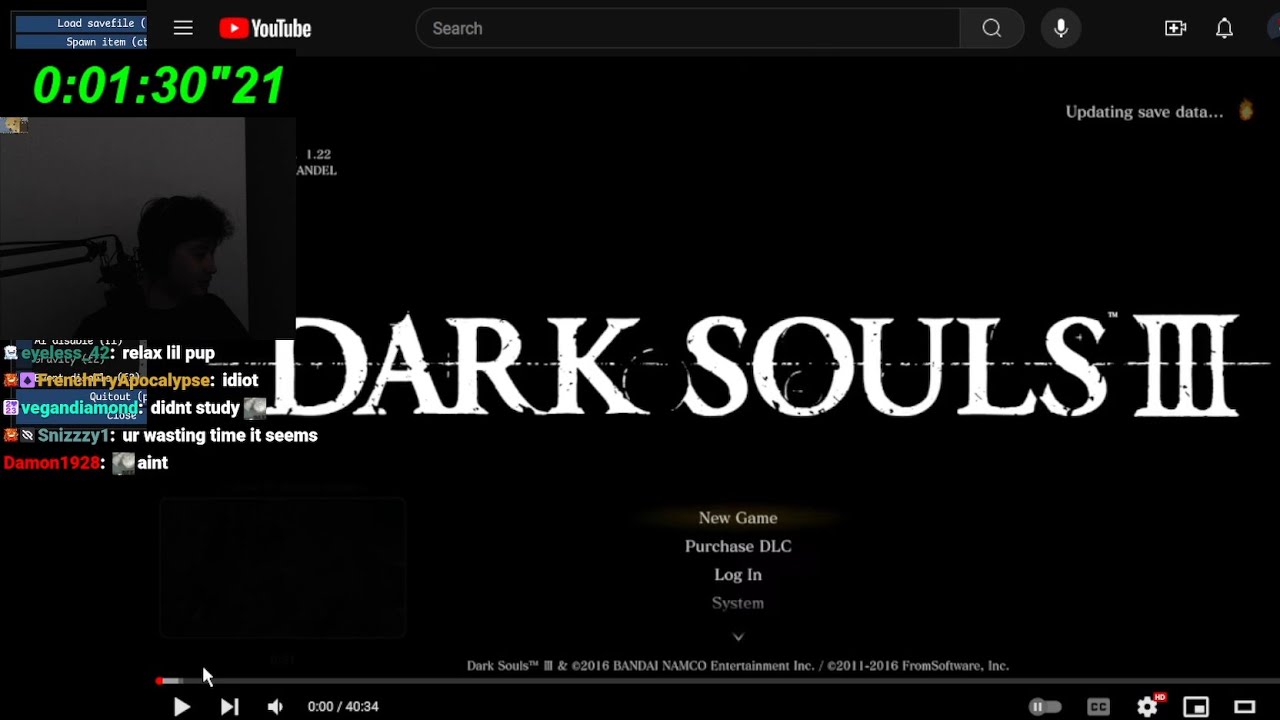Go to YouTube home via logo
The image size is (1280, 720).
[265, 29]
